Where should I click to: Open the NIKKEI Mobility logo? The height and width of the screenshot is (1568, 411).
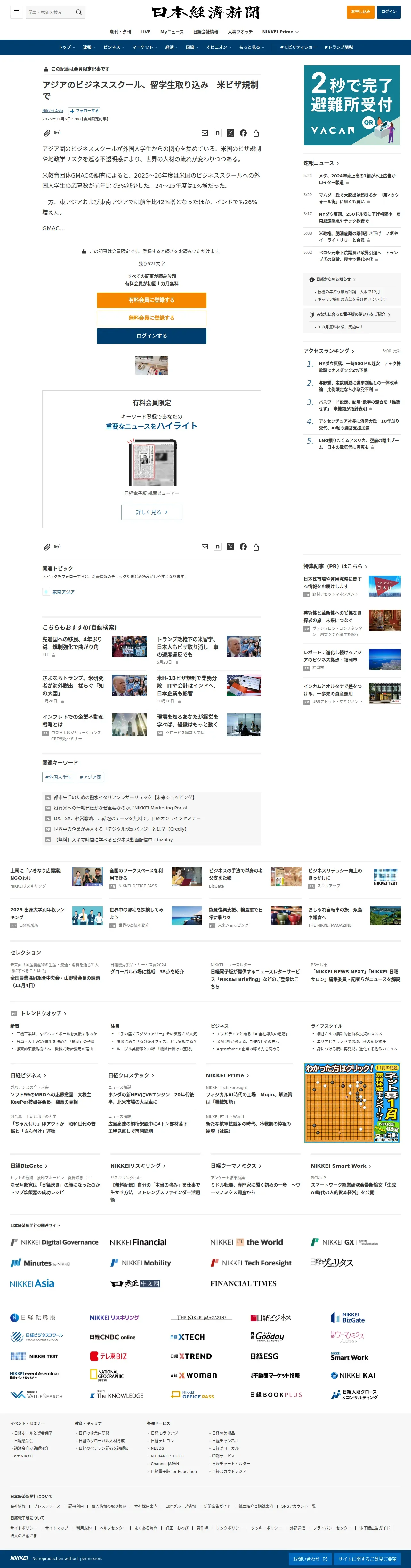[x=141, y=1262]
